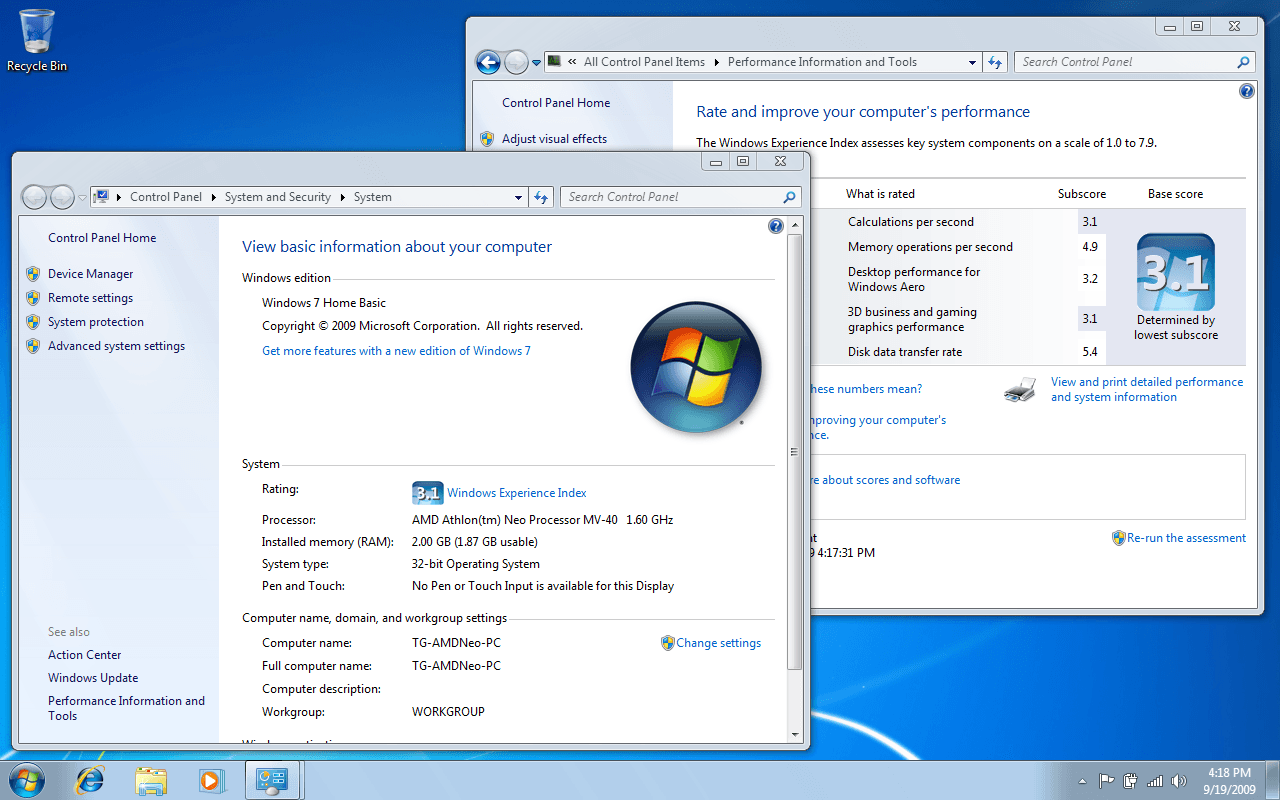Click the power/battery tray icon

pyautogui.click(x=1131, y=781)
